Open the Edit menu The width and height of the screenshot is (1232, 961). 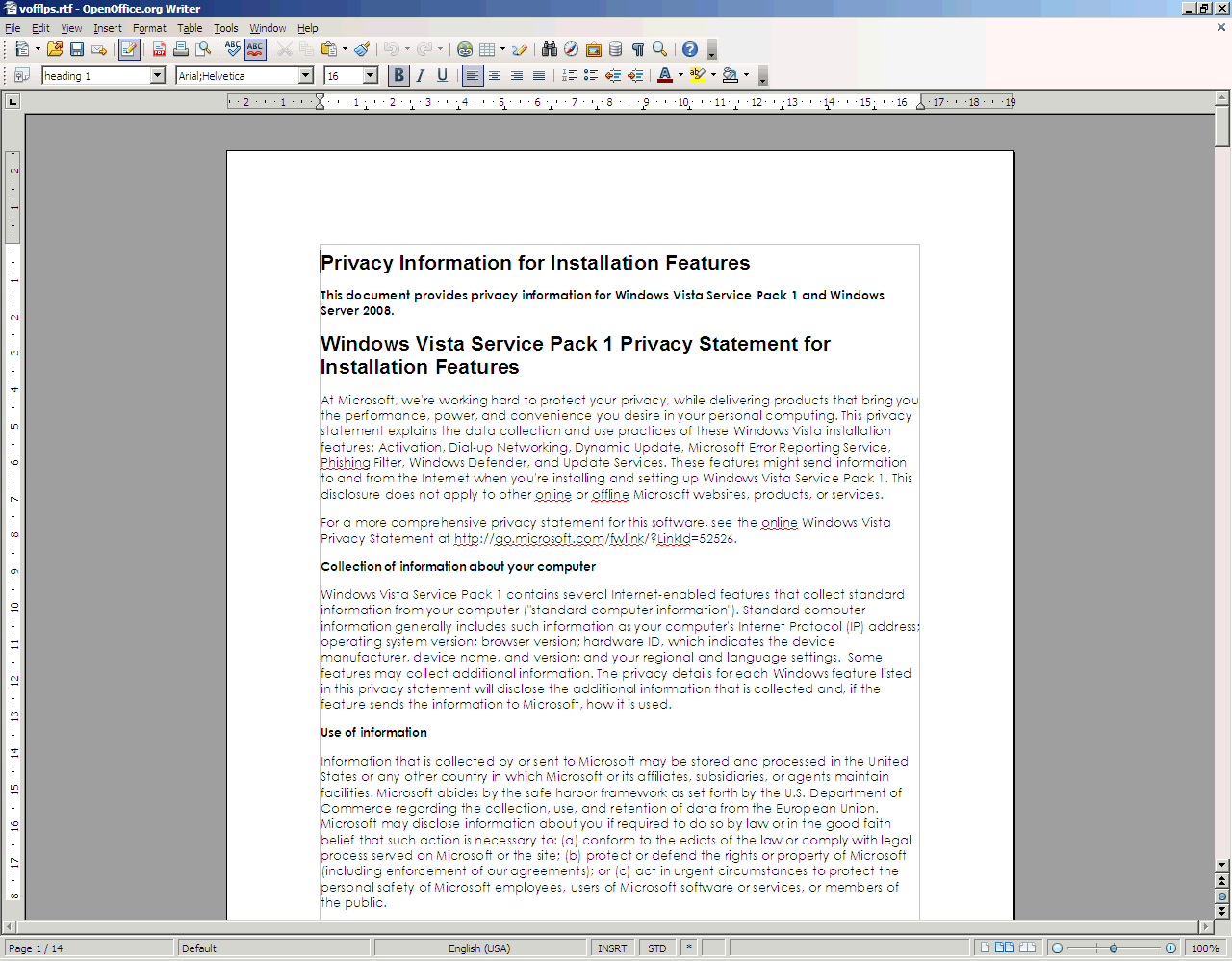click(x=40, y=28)
